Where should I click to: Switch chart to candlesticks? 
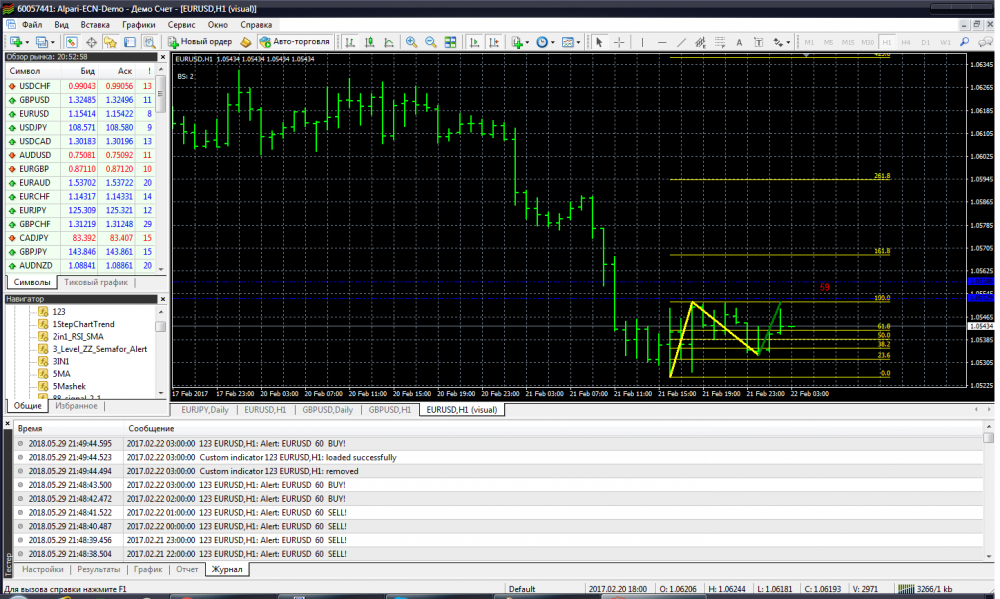point(369,42)
